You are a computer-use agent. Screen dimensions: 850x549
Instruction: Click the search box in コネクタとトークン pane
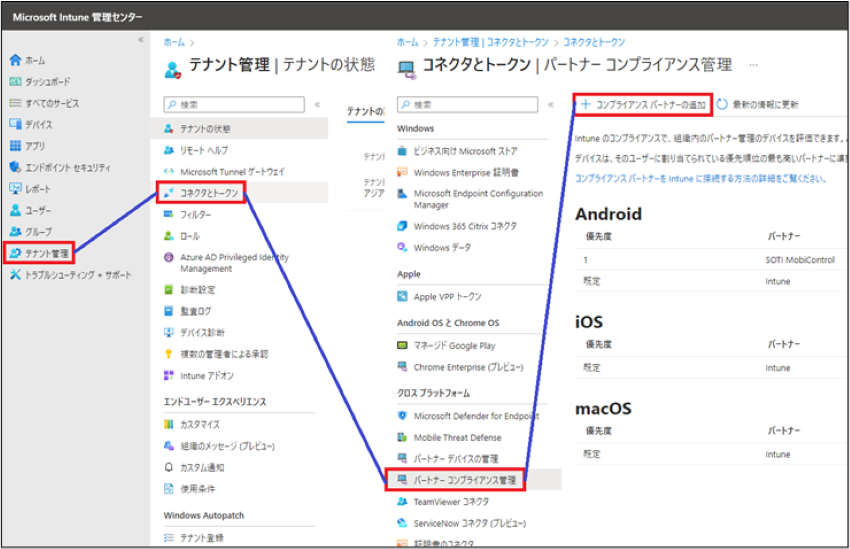coord(467,105)
